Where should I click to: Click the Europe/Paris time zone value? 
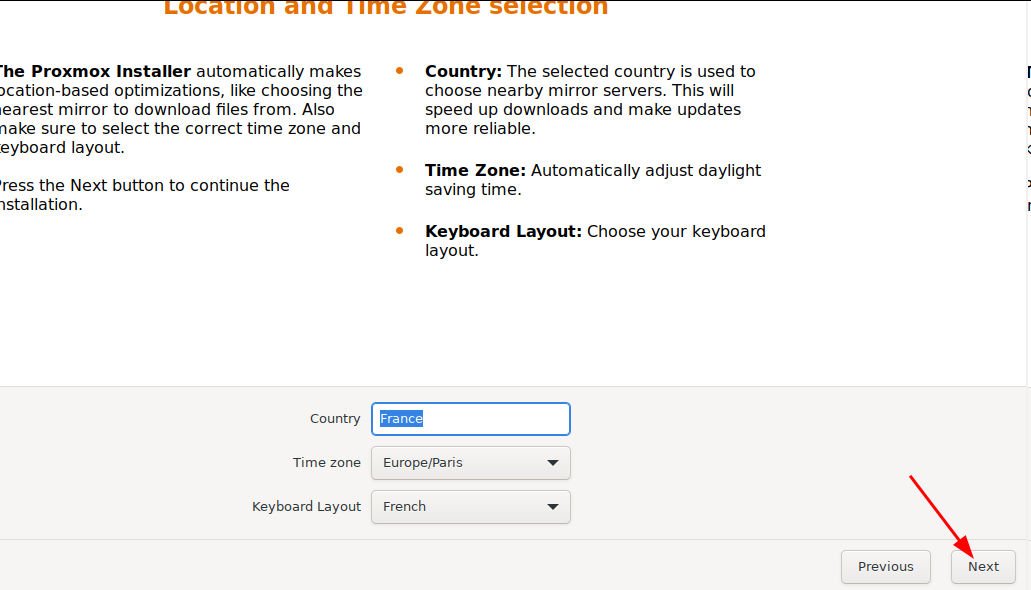point(423,463)
